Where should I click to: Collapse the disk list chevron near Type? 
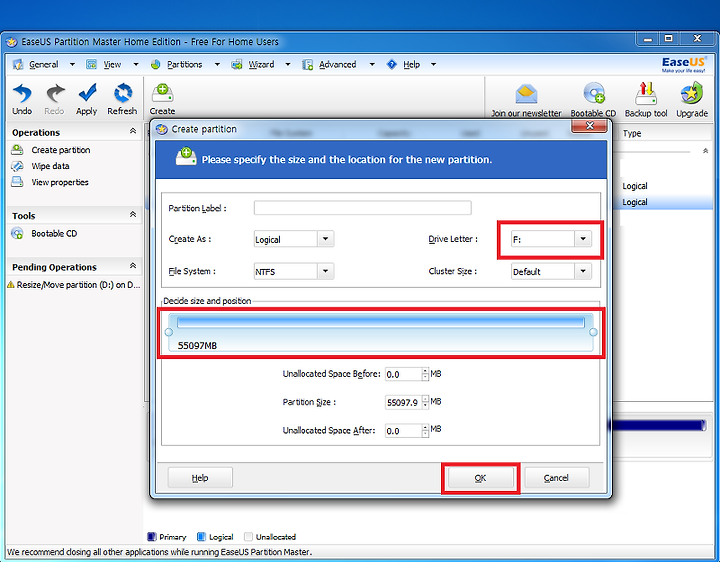pyautogui.click(x=705, y=151)
